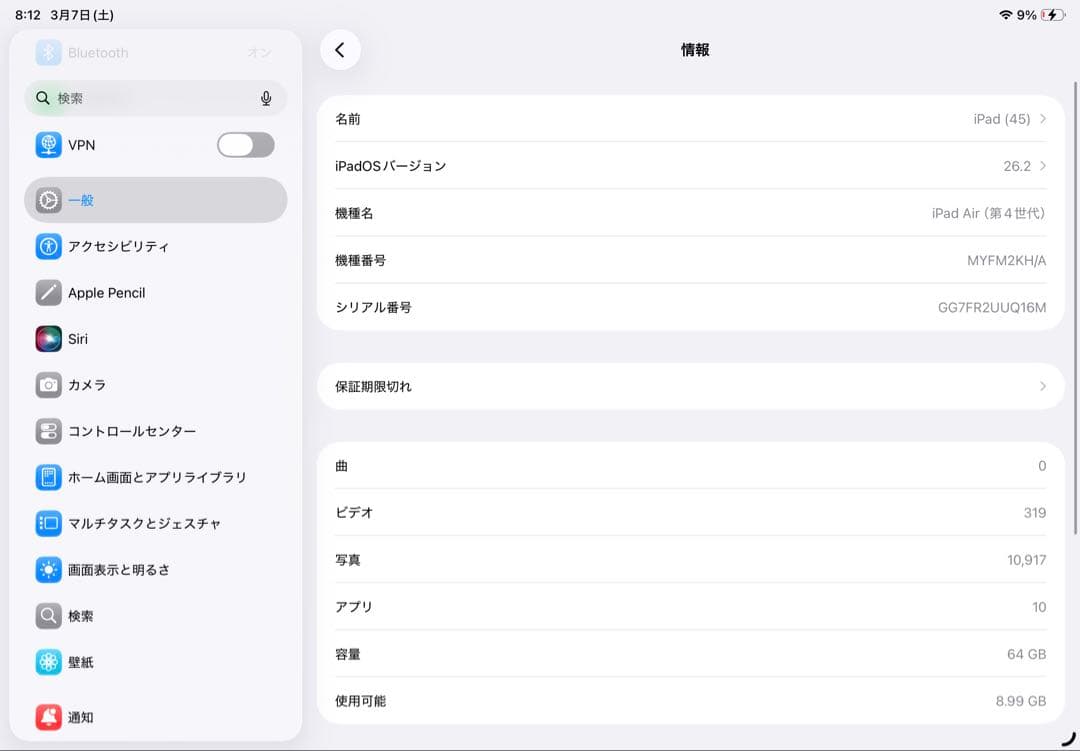Click the 写真 count 10,917
The width and height of the screenshot is (1080, 751).
point(1026,559)
